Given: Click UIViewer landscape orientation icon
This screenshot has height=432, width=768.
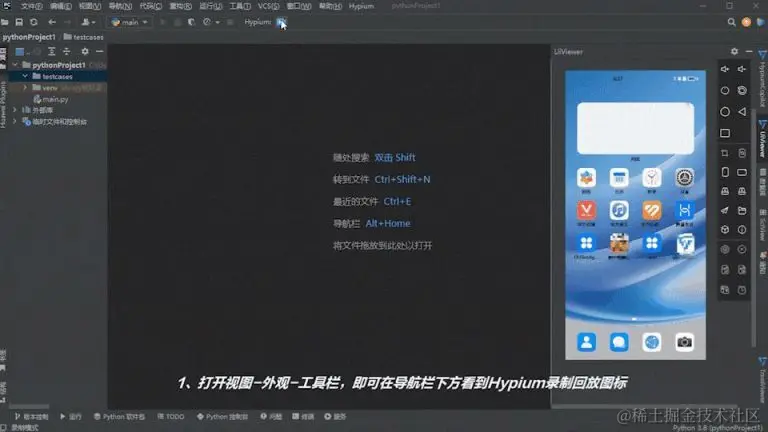Looking at the screenshot, I should click(742, 172).
